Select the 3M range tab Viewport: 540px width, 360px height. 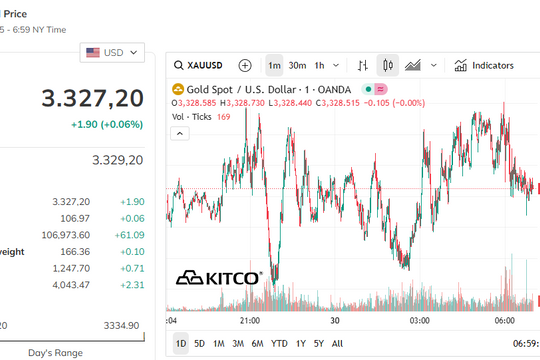238,343
